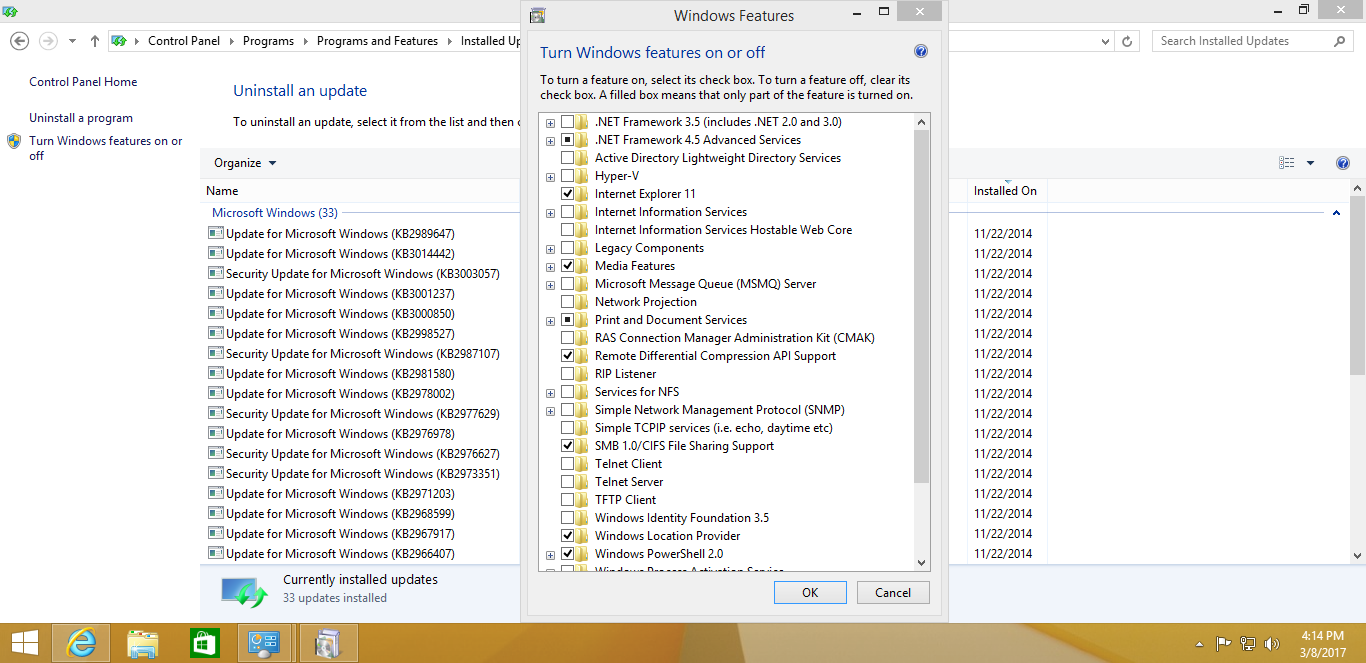Click the folder icon next to Hyper-V
This screenshot has height=663, width=1366.
[583, 176]
